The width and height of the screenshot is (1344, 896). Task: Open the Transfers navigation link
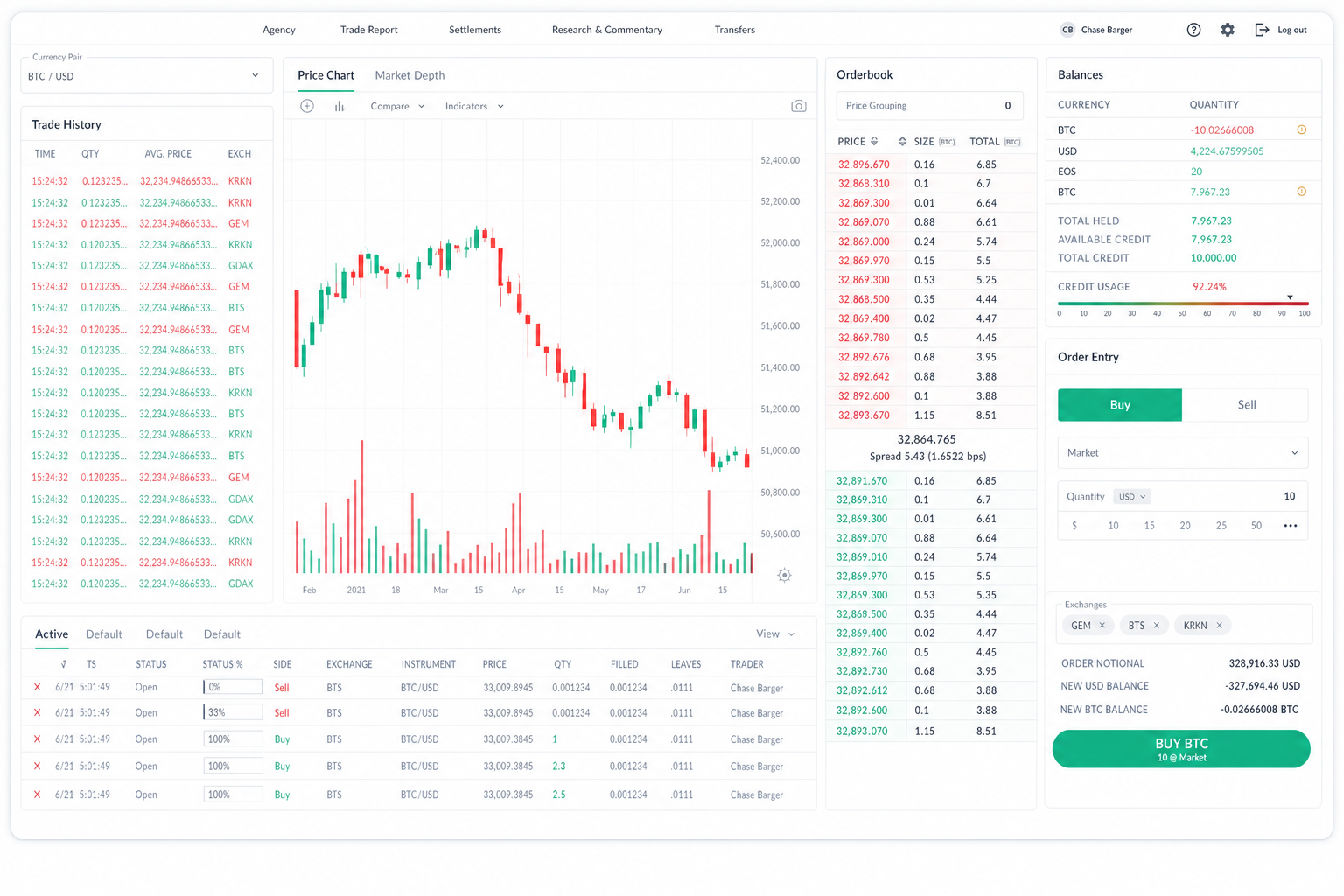[x=734, y=30]
